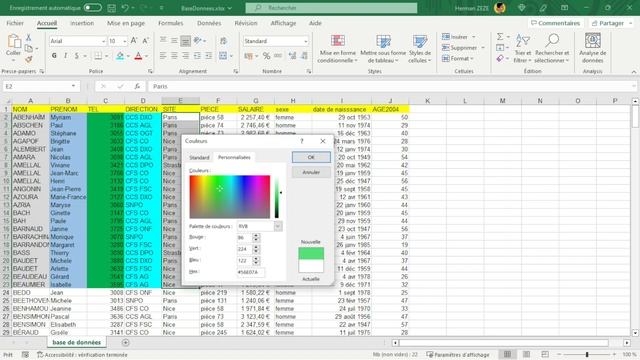
Task: Switch to the Formules ribbon tab
Action: pyautogui.click(x=171, y=23)
